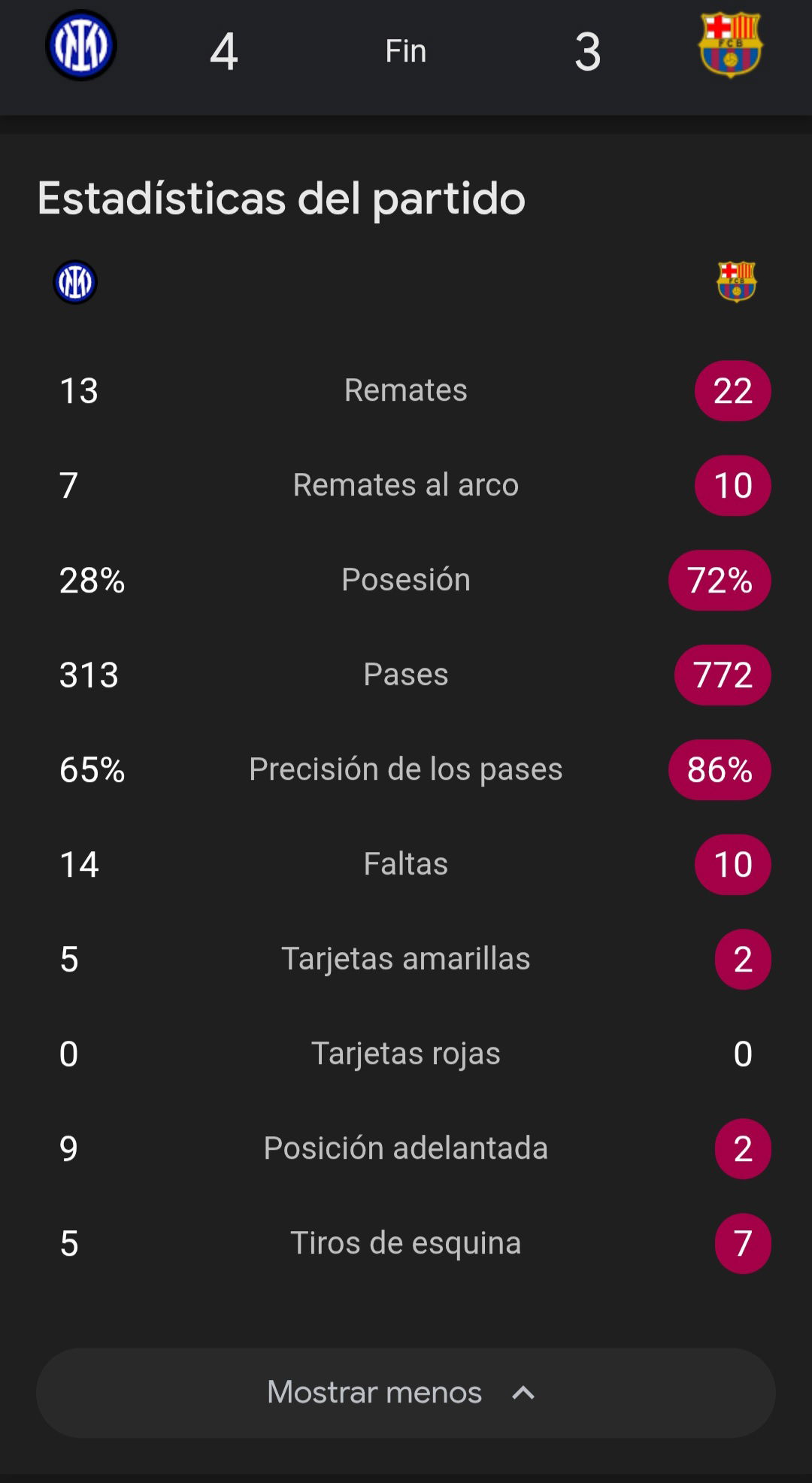Tap the Tarjetas amarillas row label

click(406, 959)
